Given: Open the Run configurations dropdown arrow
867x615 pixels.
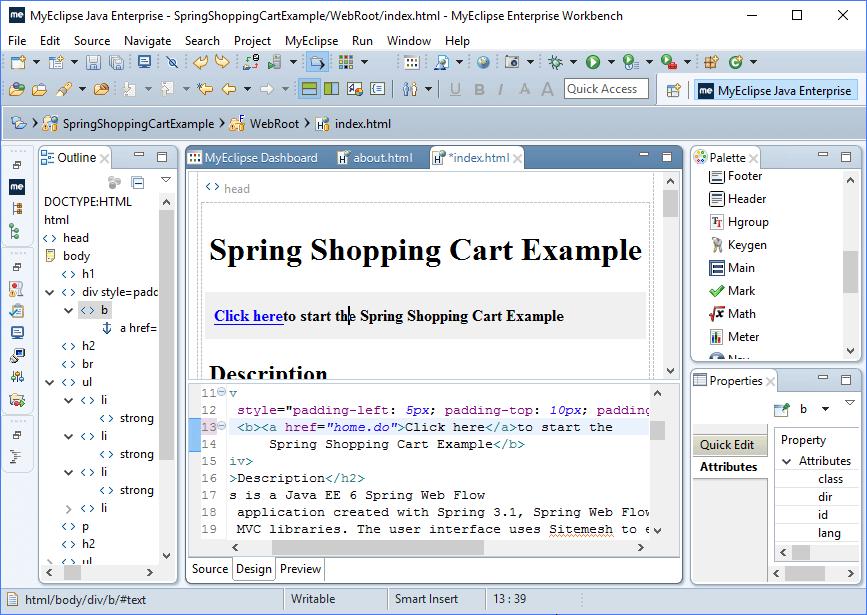Looking at the screenshot, I should point(610,62).
